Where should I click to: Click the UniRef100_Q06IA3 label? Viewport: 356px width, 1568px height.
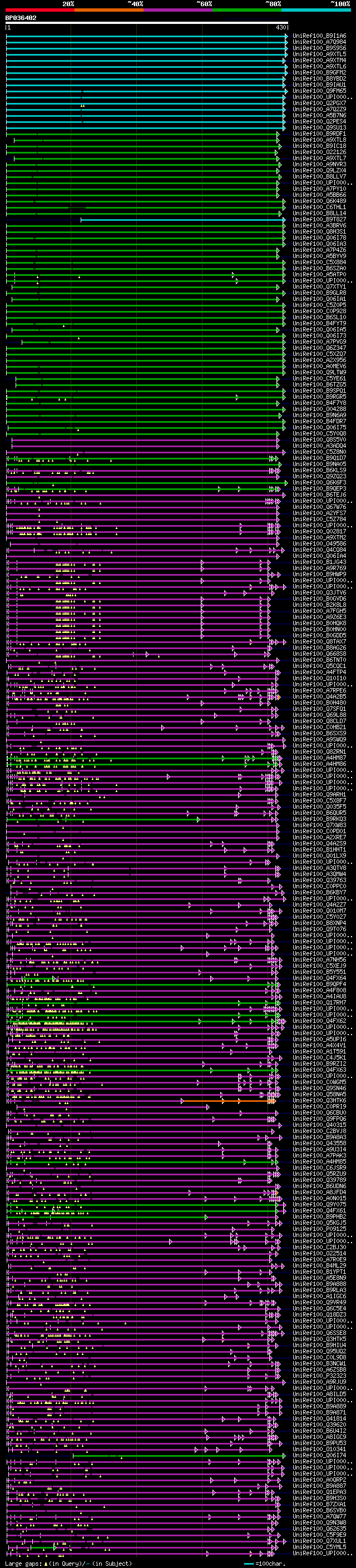(x=319, y=244)
